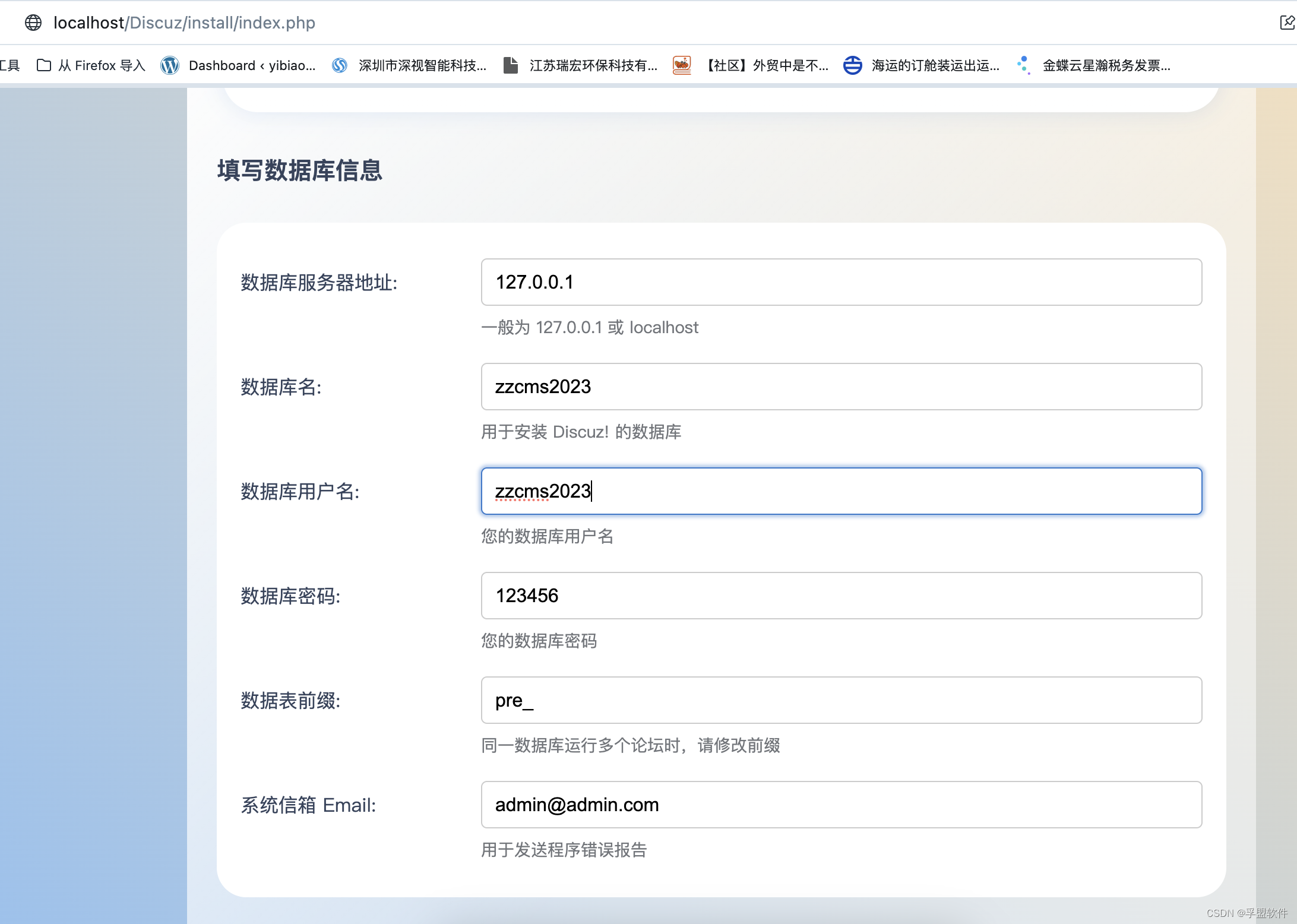Click the globe site-info icon in address bar
This screenshot has width=1297, height=924.
tap(33, 23)
